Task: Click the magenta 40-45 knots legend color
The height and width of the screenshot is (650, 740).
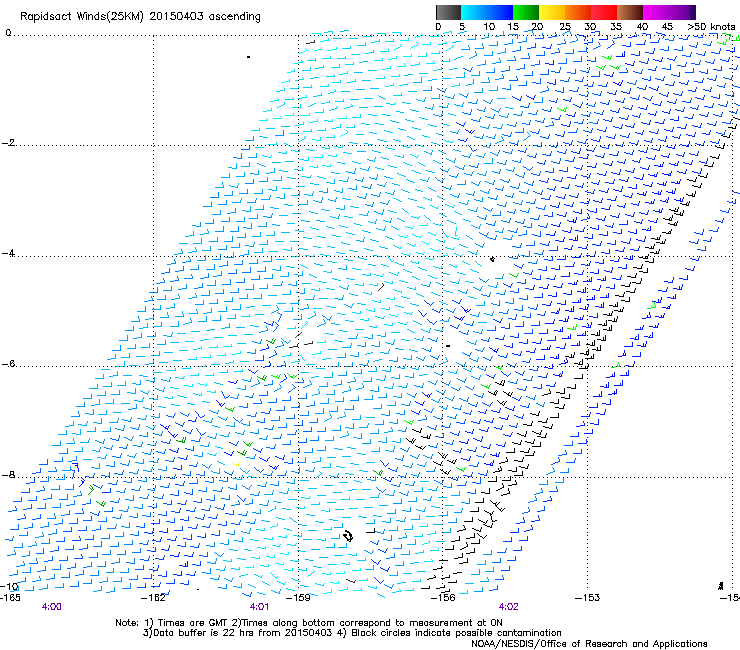Action: pos(656,12)
